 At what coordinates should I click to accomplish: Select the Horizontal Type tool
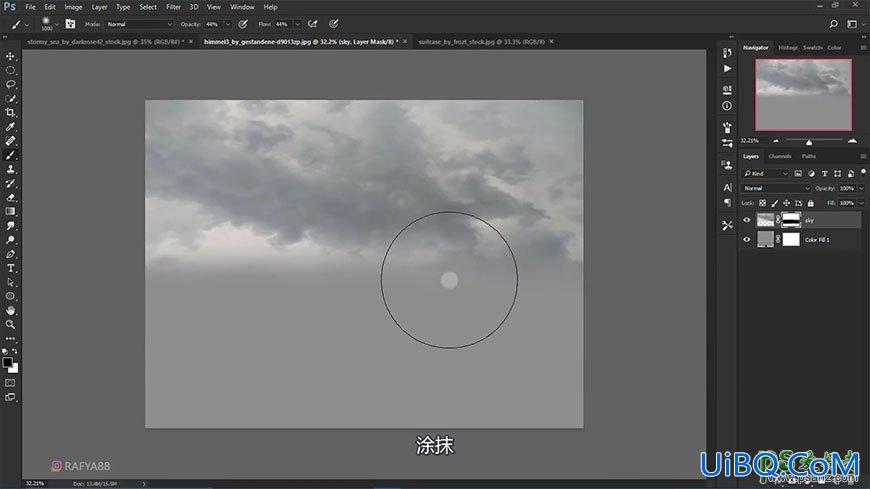click(x=10, y=268)
